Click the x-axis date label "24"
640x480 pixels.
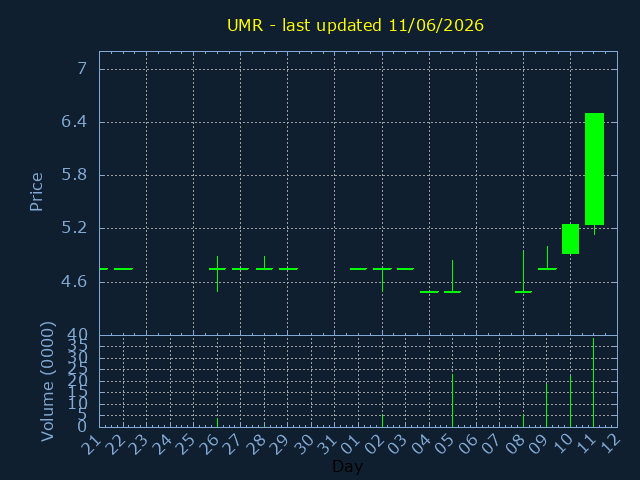(x=162, y=444)
